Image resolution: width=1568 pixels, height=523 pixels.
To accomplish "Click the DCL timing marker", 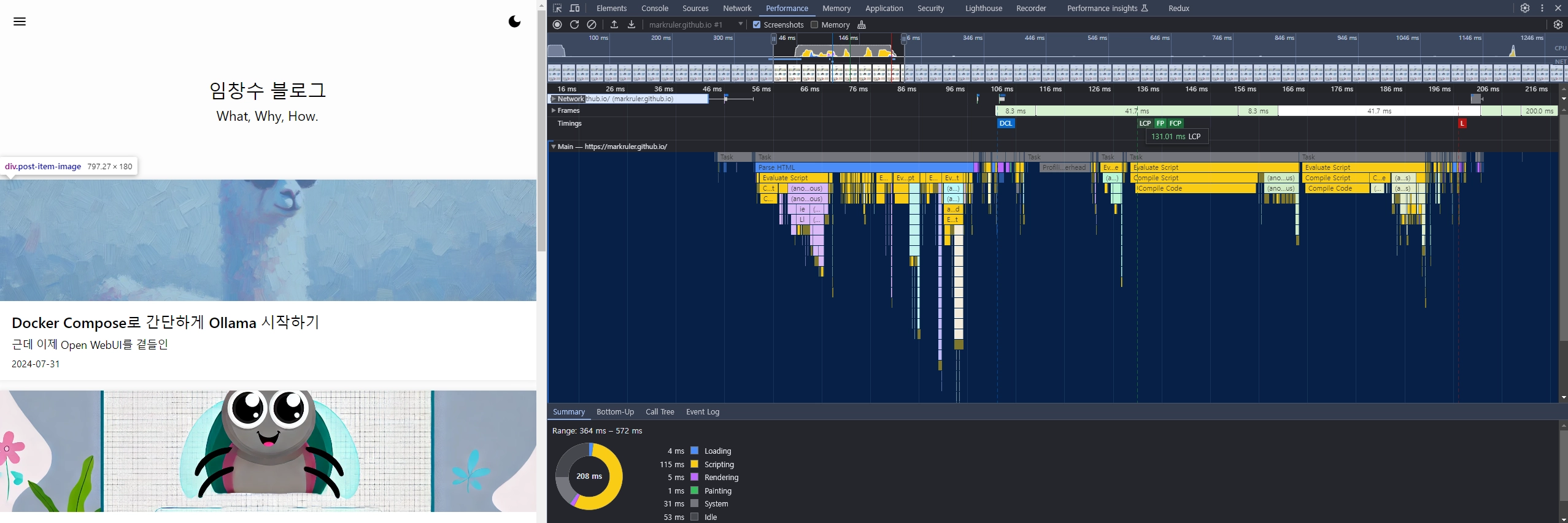I will 1005,123.
